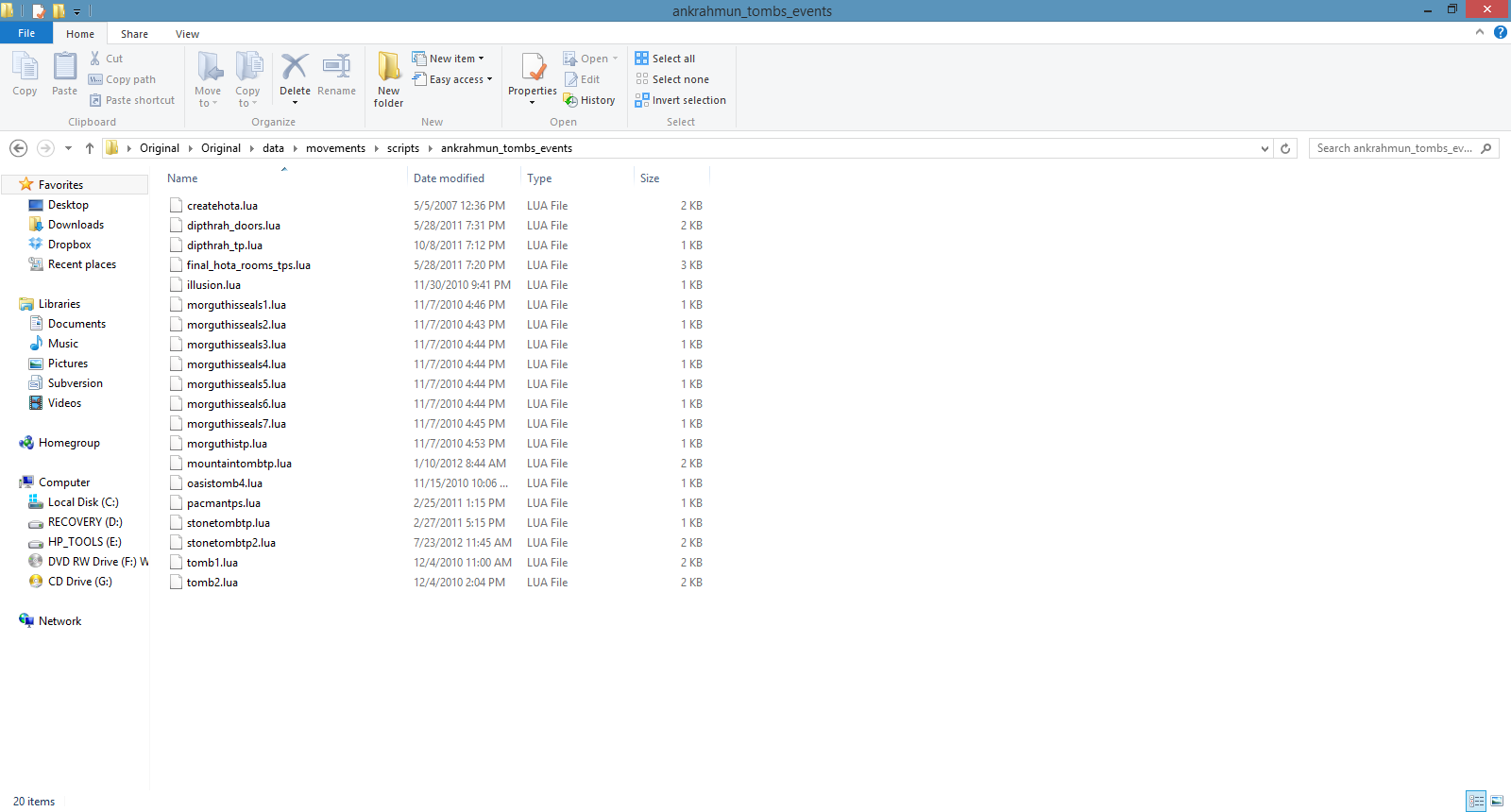Image resolution: width=1511 pixels, height=812 pixels.
Task: Select the stonetombtp2.lua file
Action: click(x=231, y=543)
